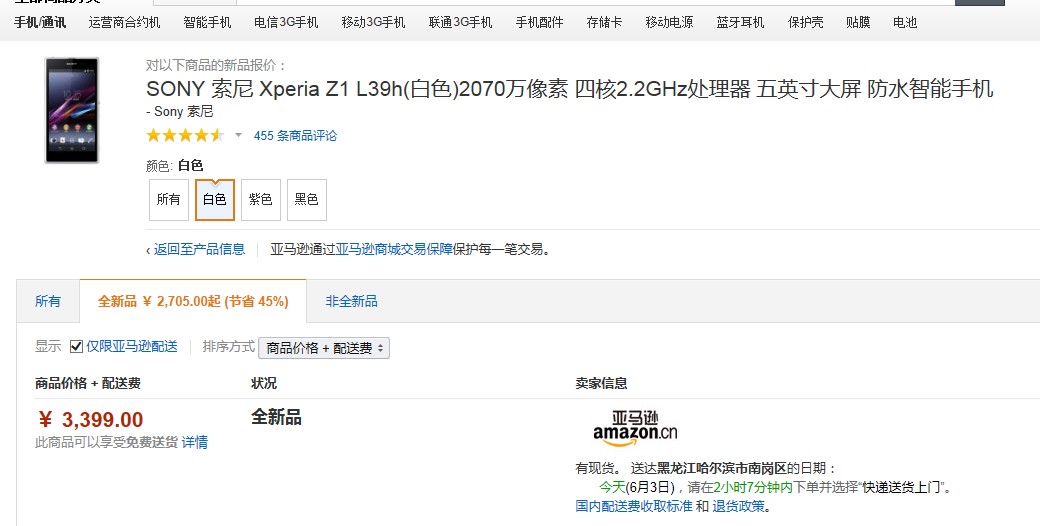Open 智能手机 category in navigation
The image size is (1040, 526).
point(207,22)
